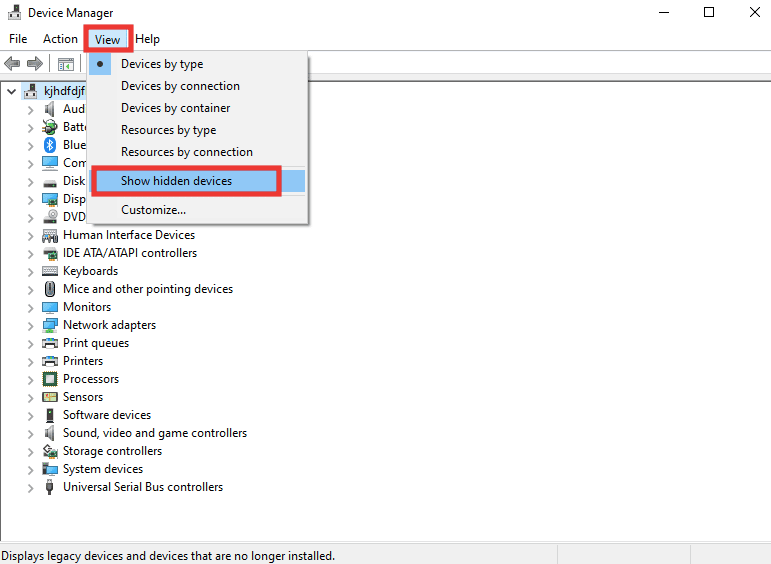Open the Help menu

point(148,39)
